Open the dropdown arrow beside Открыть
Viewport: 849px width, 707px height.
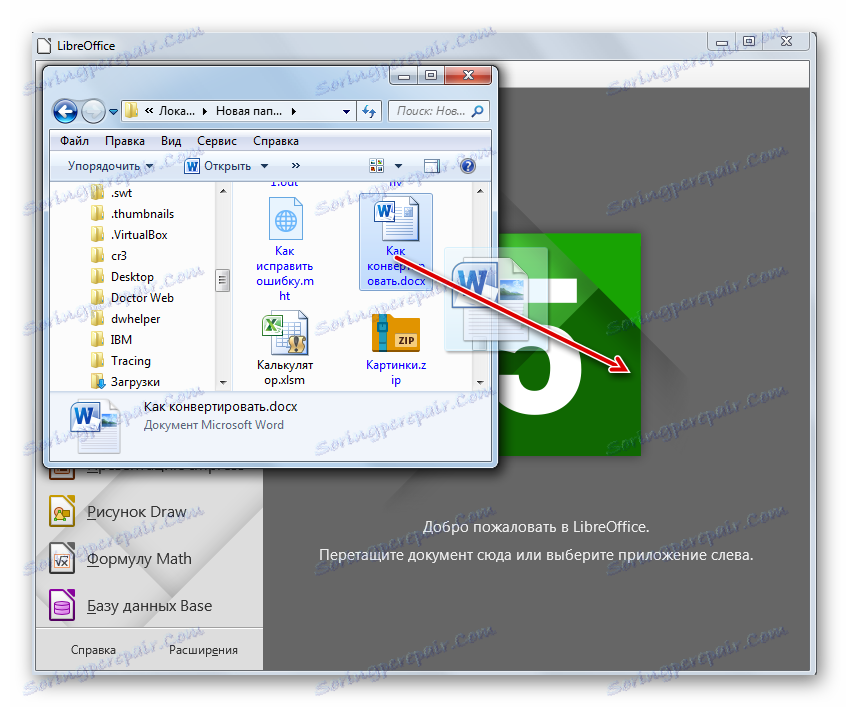click(264, 166)
